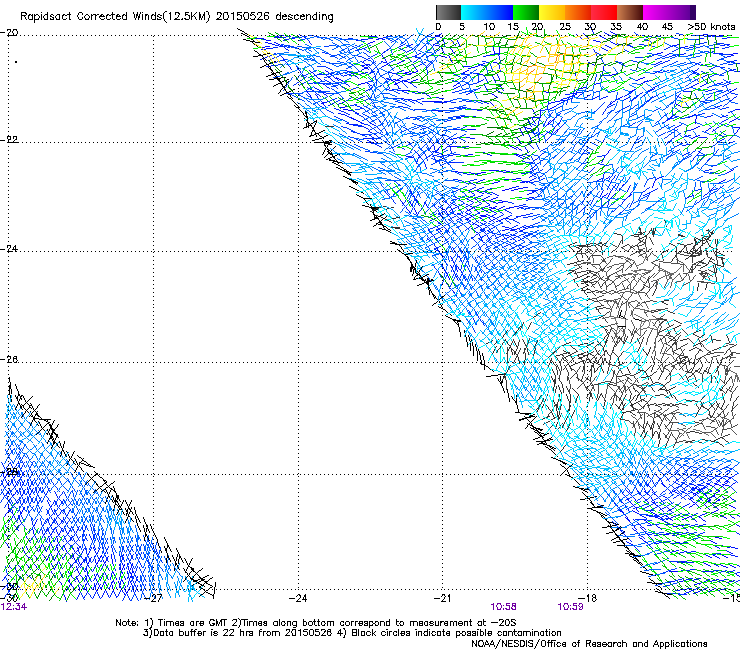
Task: Click the -21 longitude axis label
Action: click(442, 598)
